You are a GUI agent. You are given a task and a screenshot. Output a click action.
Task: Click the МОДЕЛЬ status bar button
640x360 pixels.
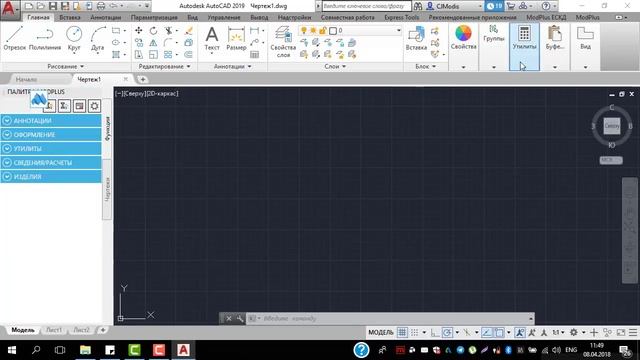click(381, 332)
